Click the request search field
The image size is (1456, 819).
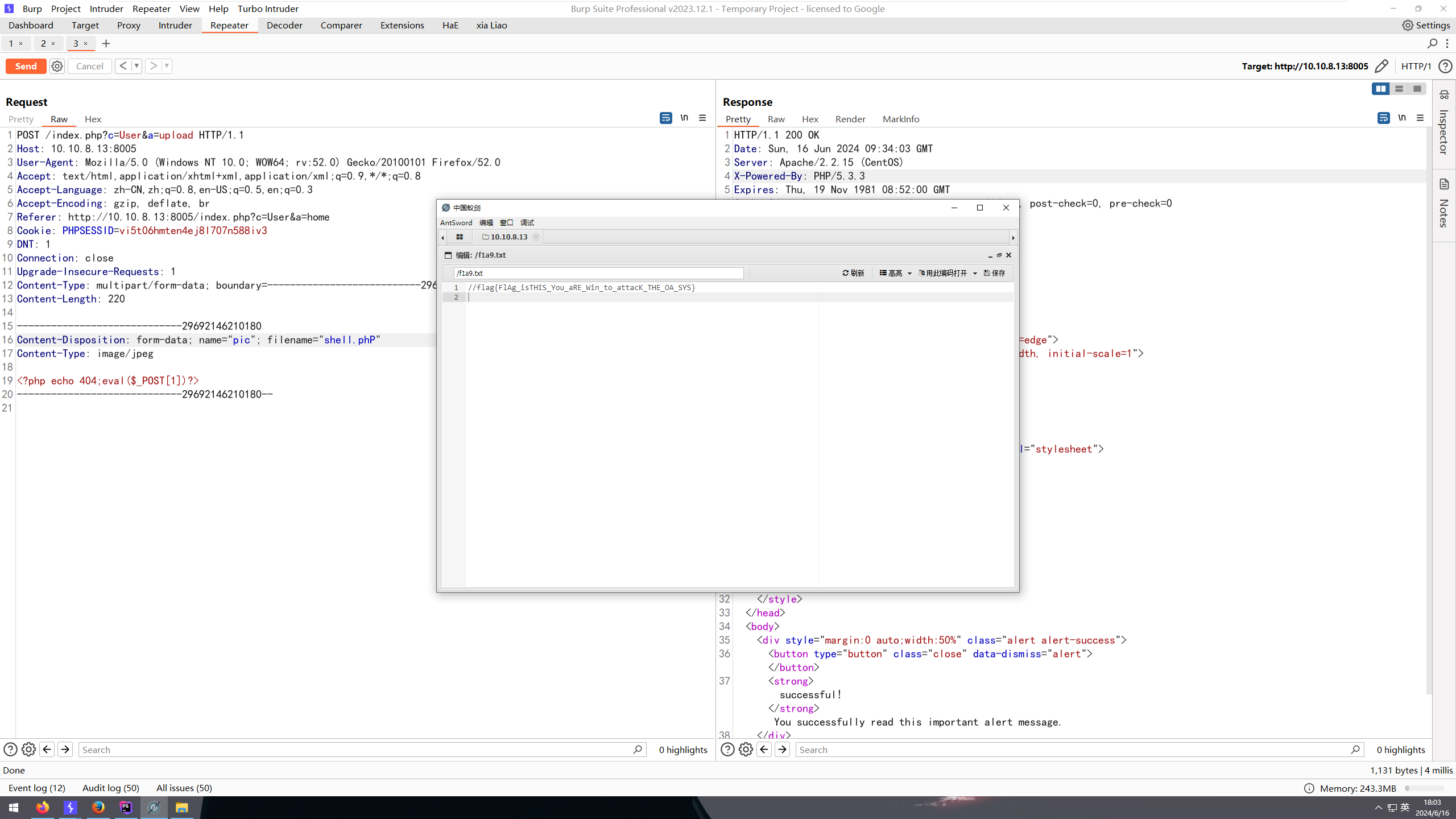click(362, 750)
